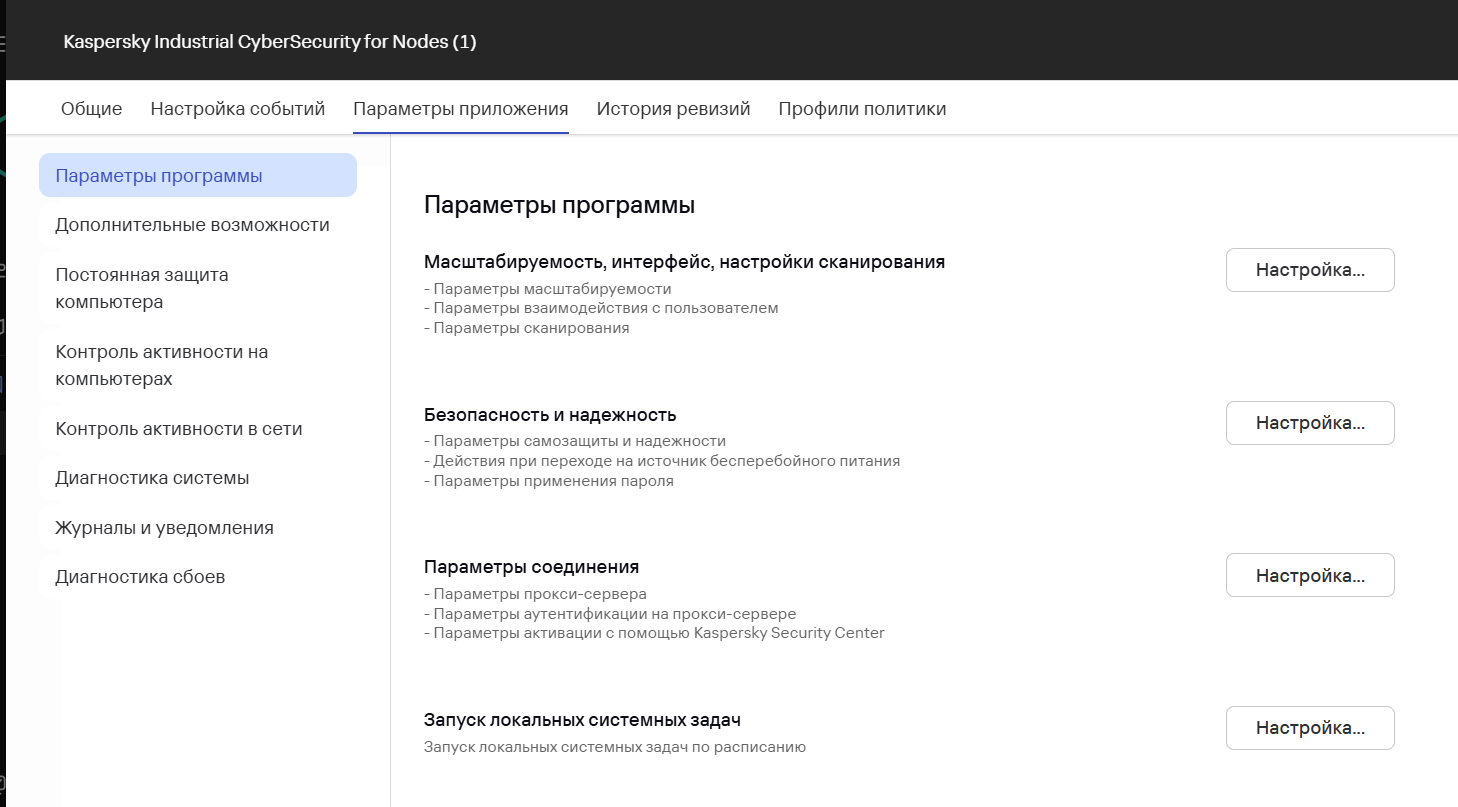Open the Общие tab
The image size is (1458, 807).
[92, 109]
